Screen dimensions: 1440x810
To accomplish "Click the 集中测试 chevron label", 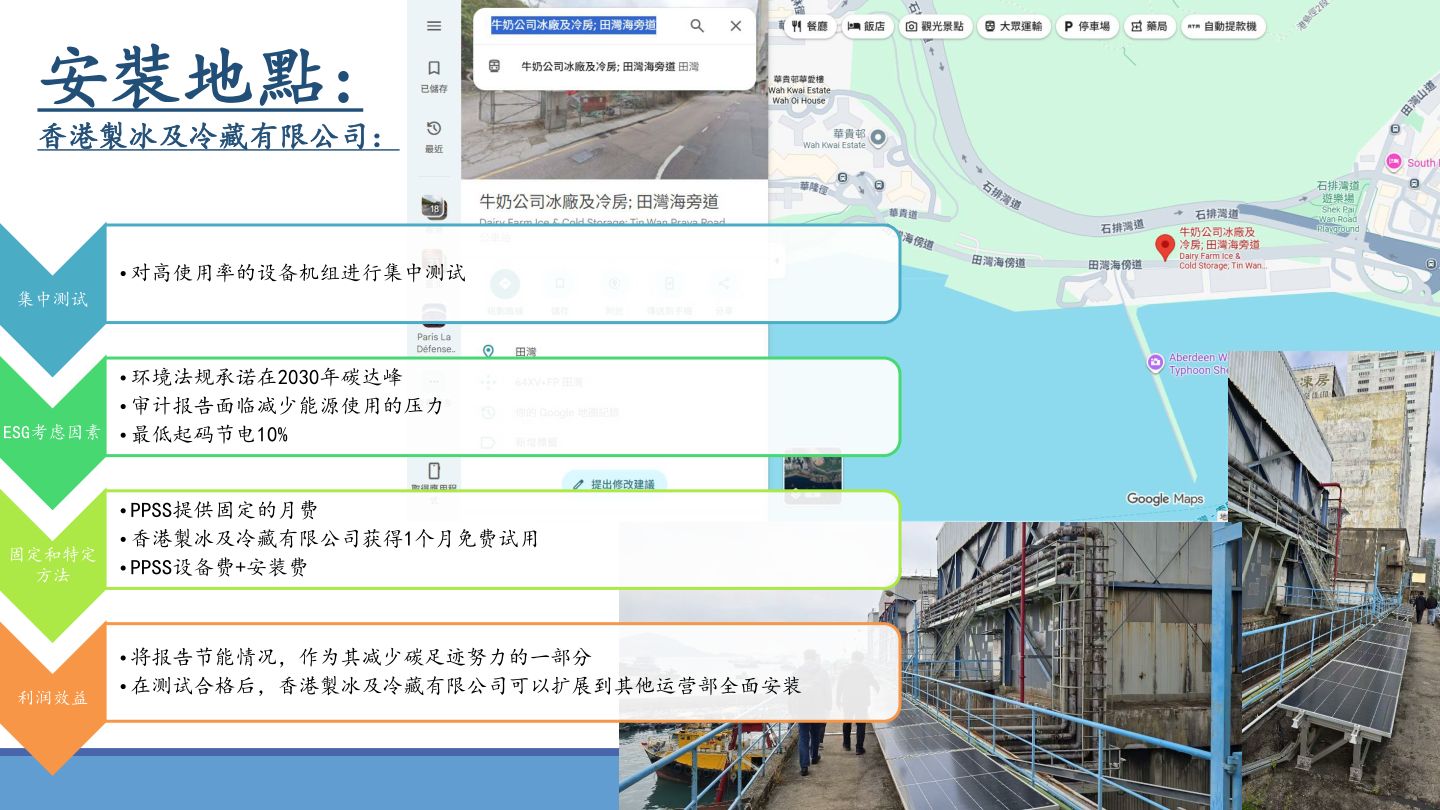I will tap(52, 299).
